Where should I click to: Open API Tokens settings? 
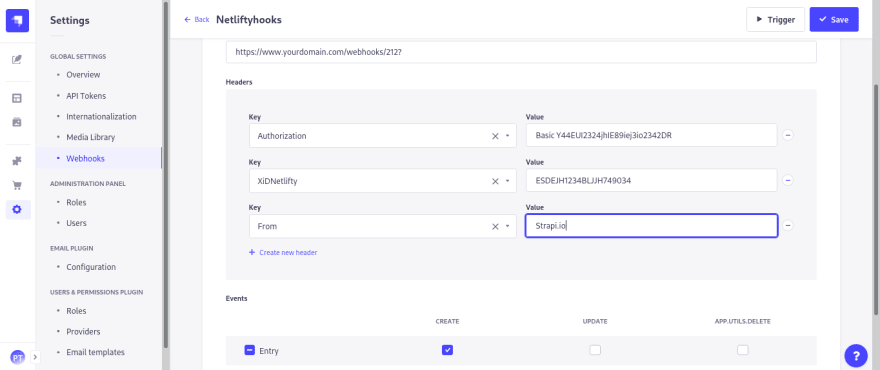pos(86,96)
